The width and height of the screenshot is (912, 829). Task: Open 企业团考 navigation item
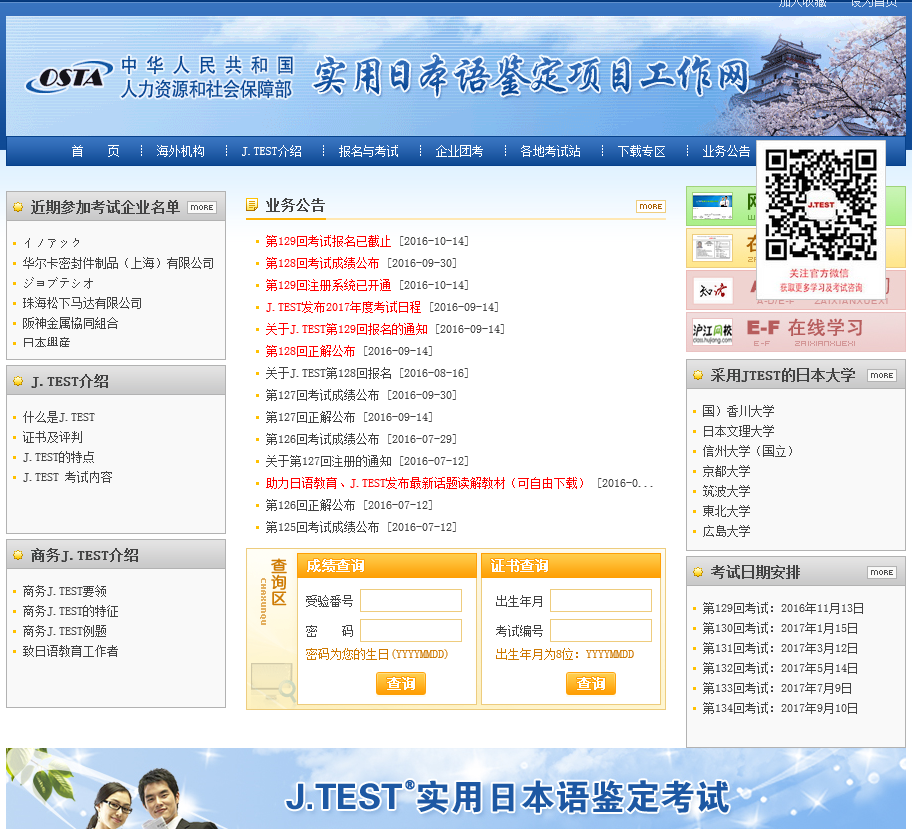click(x=459, y=151)
